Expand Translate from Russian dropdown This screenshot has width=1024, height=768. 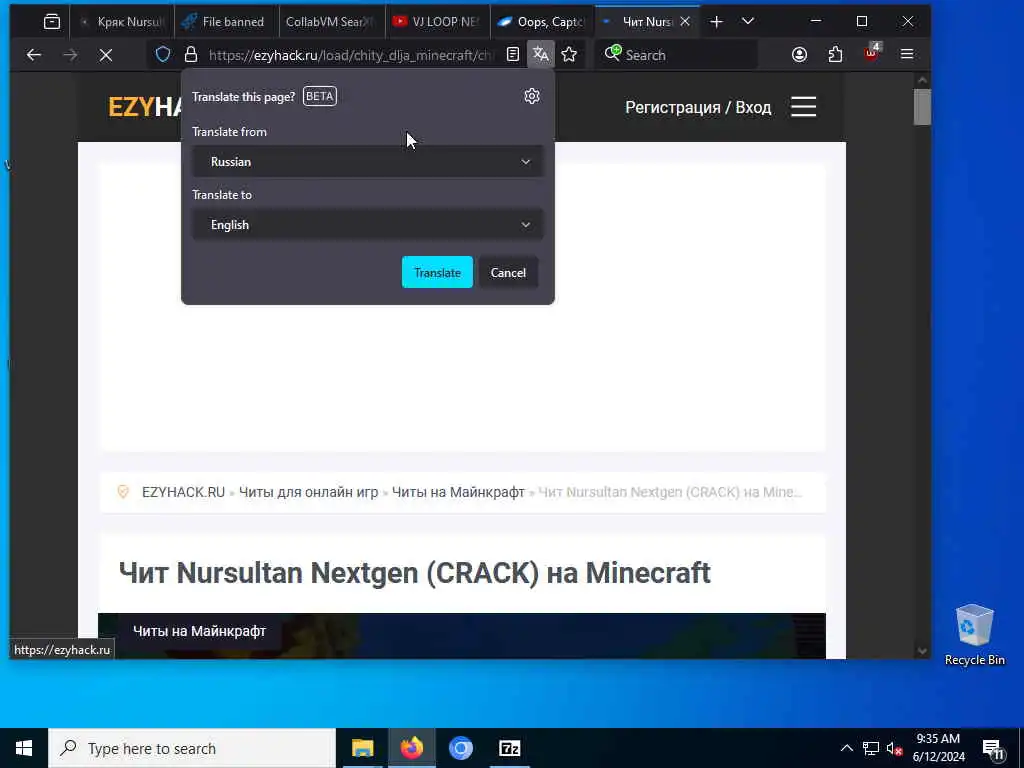(368, 161)
